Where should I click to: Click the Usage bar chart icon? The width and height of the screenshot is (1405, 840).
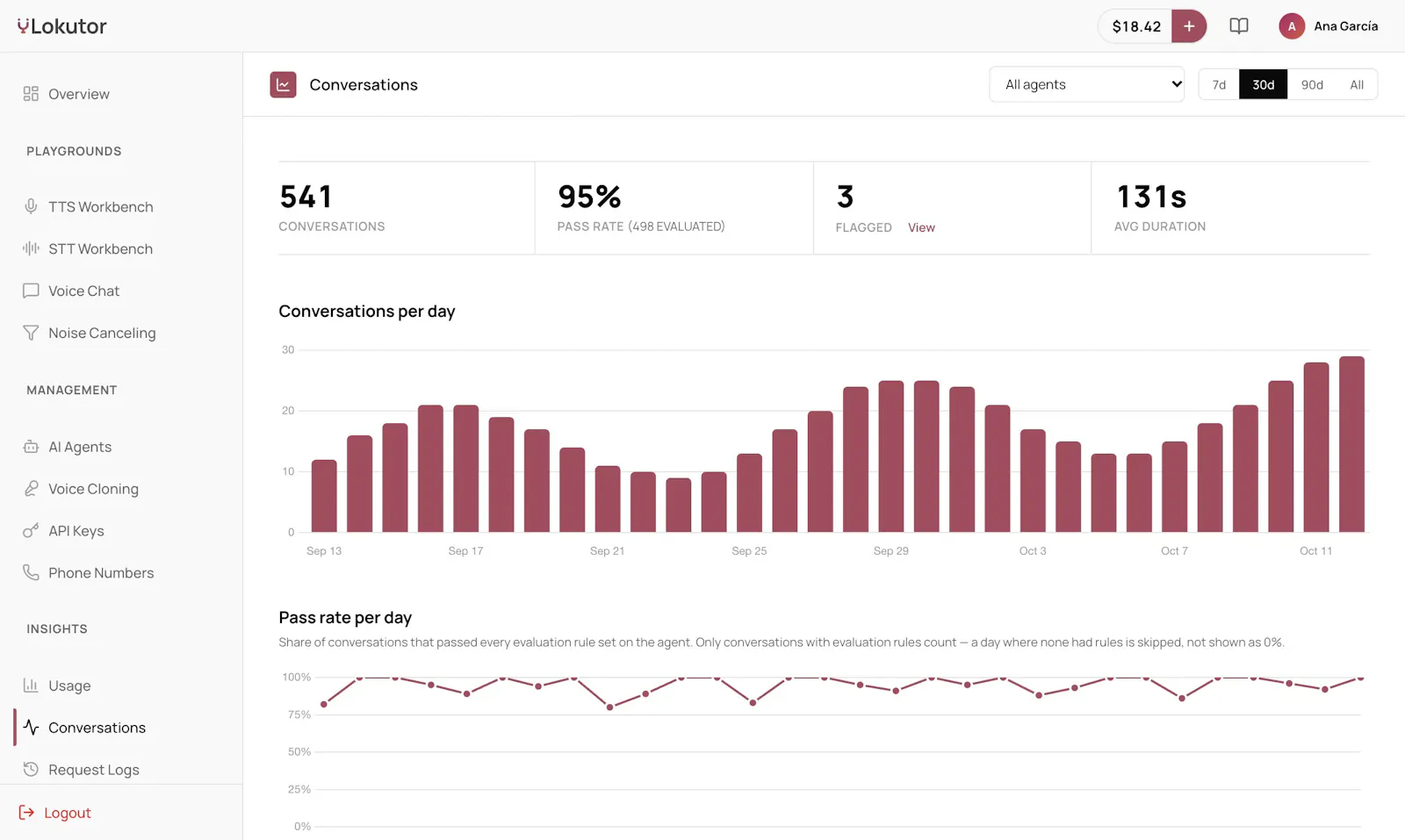[31, 686]
